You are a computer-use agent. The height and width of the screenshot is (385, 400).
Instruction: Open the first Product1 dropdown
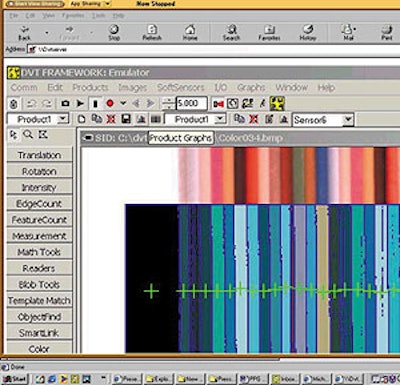63,119
